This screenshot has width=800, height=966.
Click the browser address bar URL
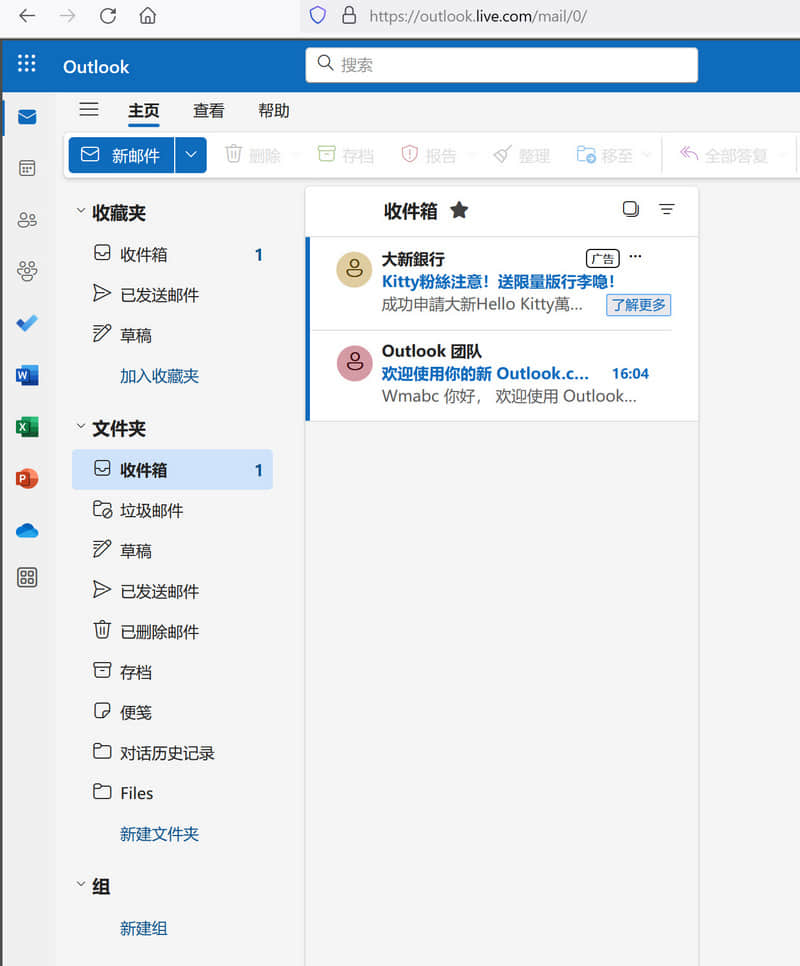click(x=478, y=16)
